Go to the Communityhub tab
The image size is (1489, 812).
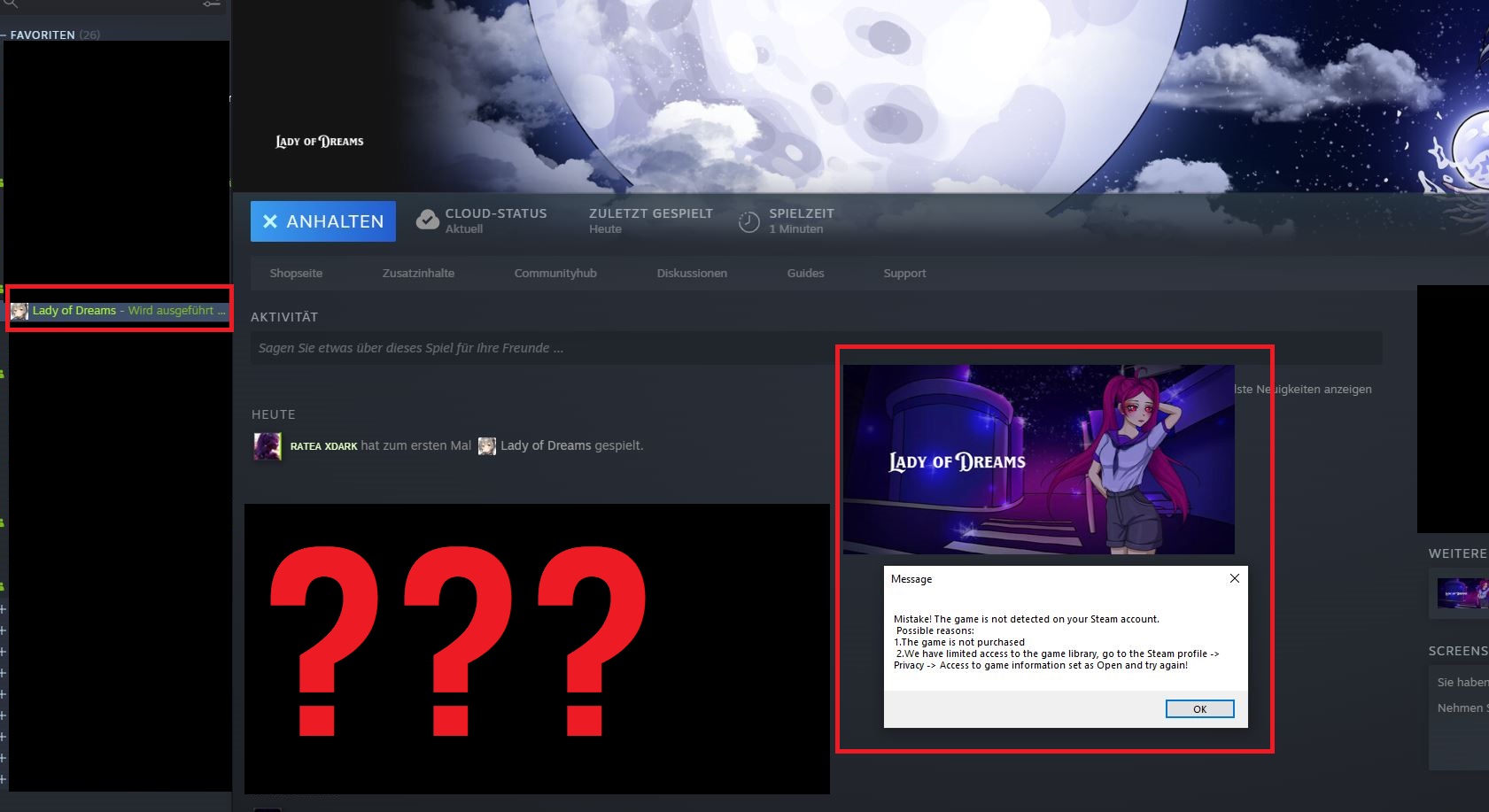click(555, 274)
